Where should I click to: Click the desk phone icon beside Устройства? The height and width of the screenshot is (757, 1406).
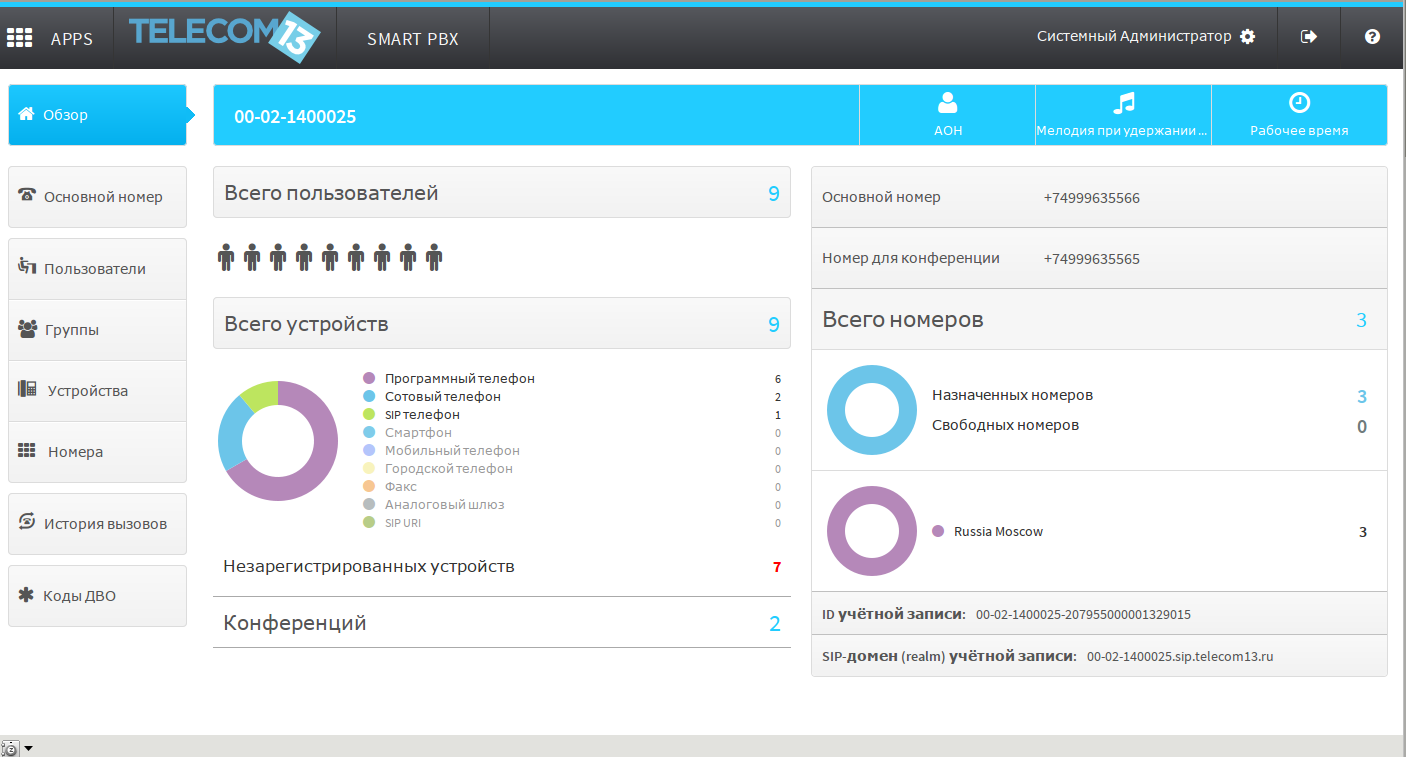pos(28,389)
